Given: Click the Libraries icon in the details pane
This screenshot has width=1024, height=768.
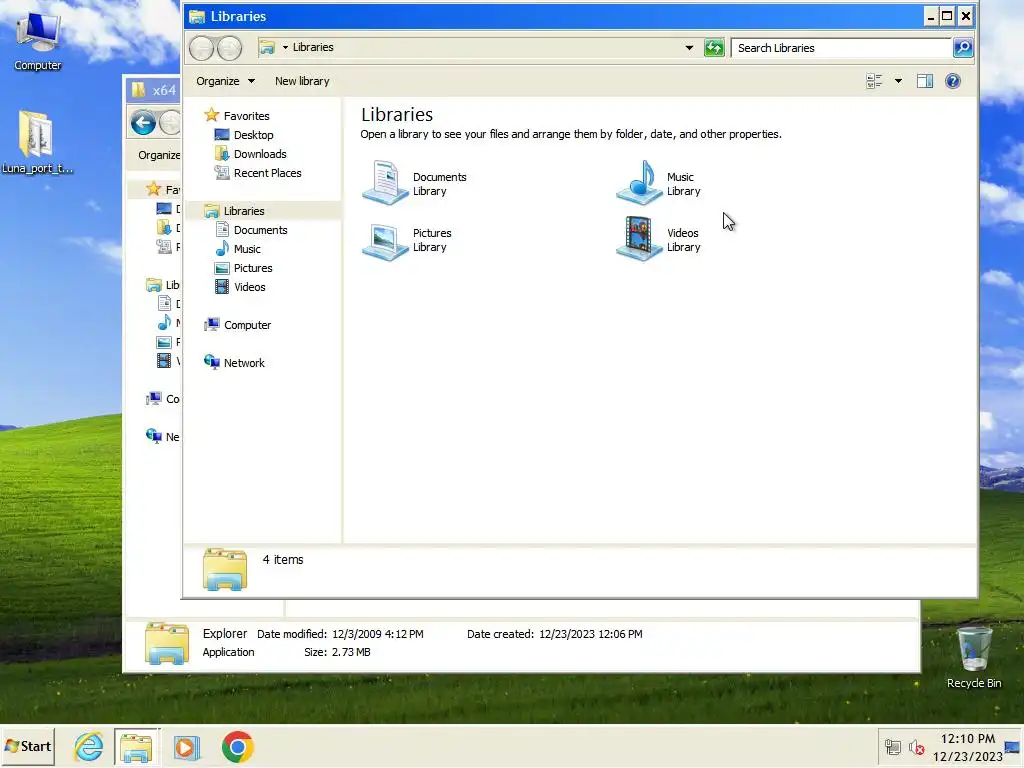Looking at the screenshot, I should coord(225,569).
